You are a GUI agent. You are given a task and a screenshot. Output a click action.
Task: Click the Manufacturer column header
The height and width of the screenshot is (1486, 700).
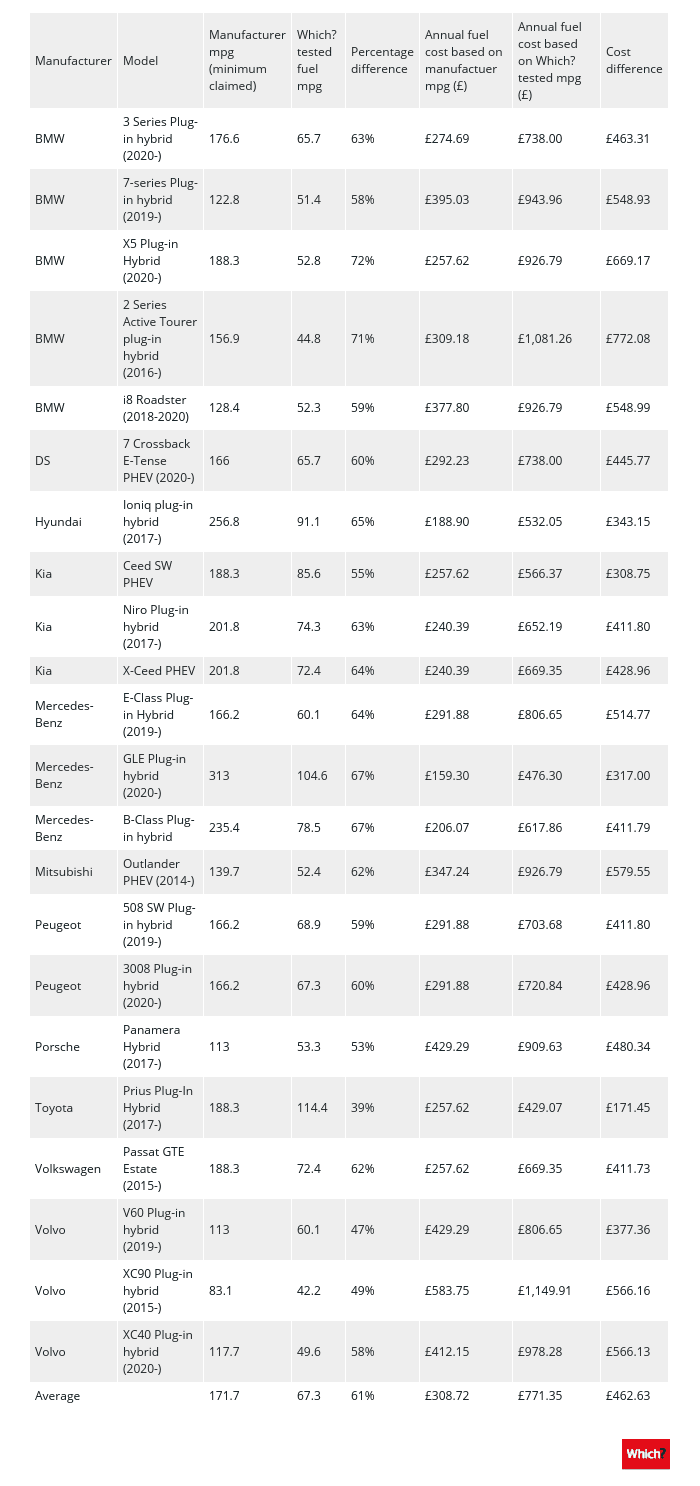pyautogui.click(x=73, y=60)
